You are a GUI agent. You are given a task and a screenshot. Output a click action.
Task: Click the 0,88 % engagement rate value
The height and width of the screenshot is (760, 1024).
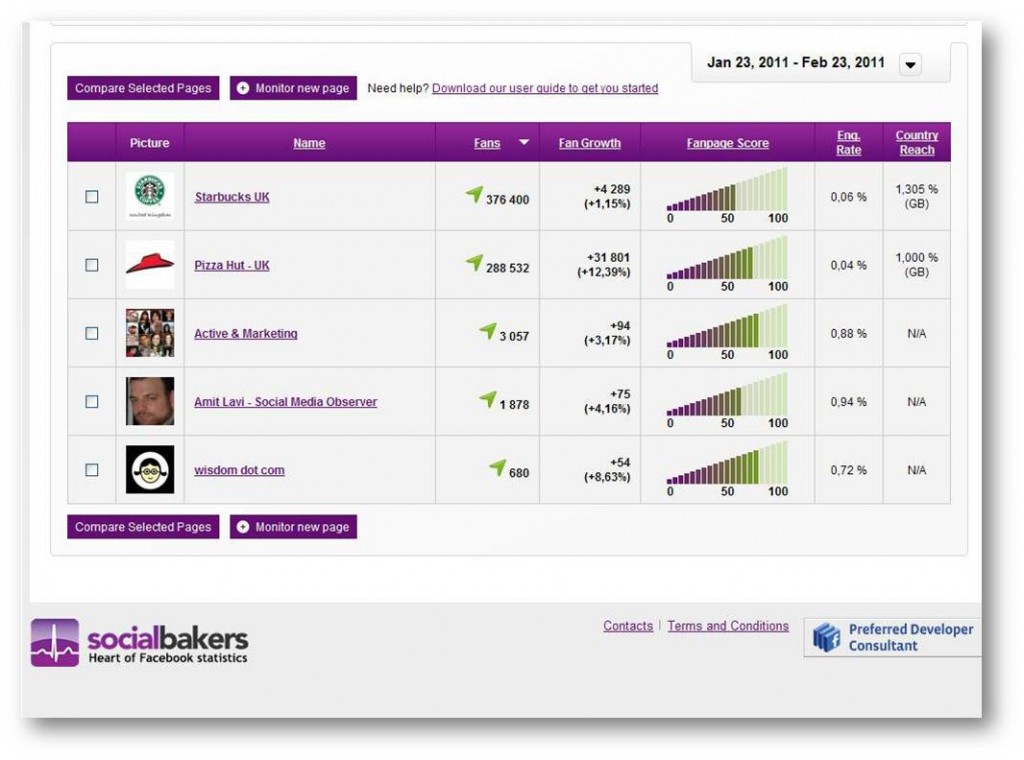pyautogui.click(x=848, y=333)
